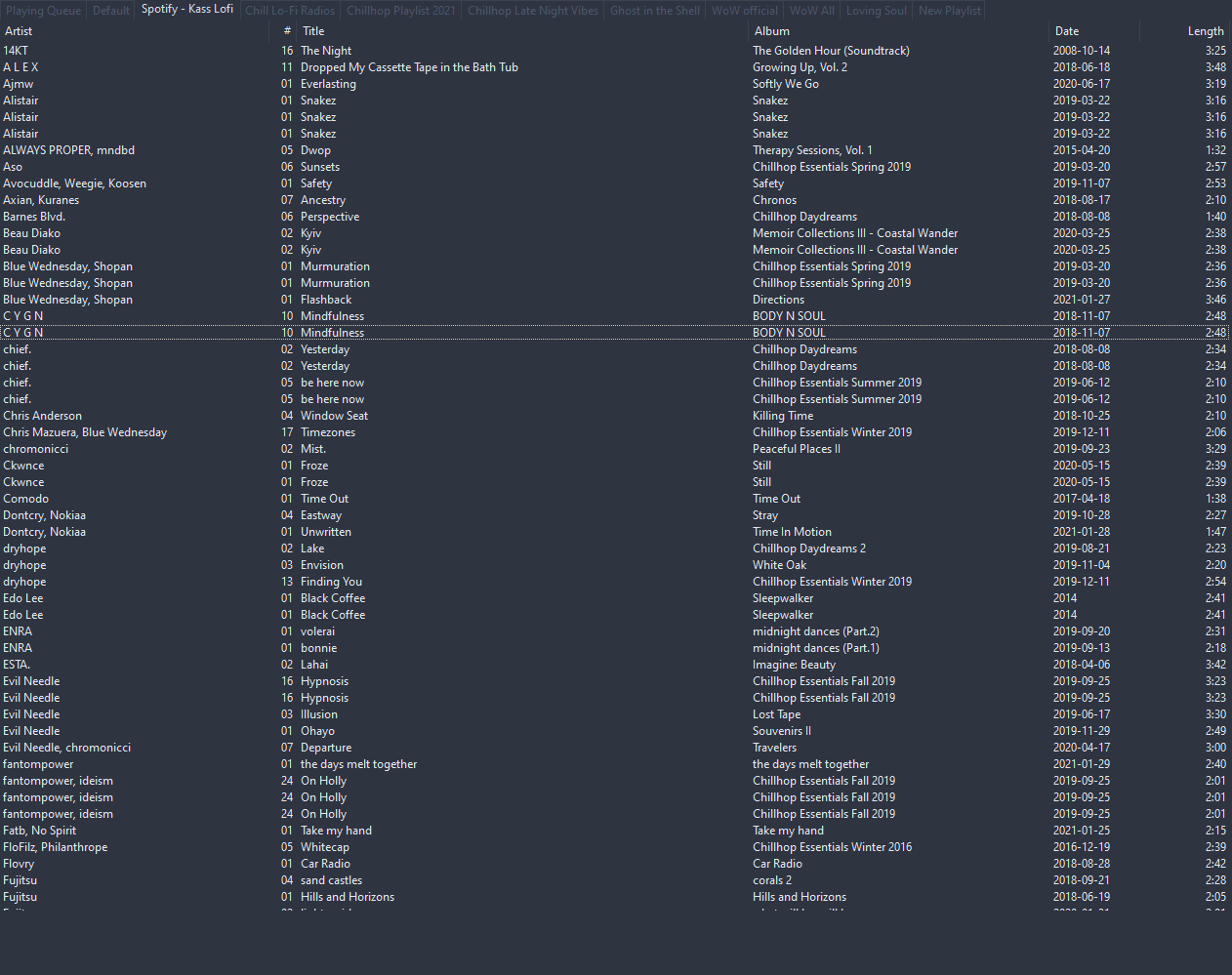Select the New Playlist tab
This screenshot has width=1232, height=975.
coord(950,11)
